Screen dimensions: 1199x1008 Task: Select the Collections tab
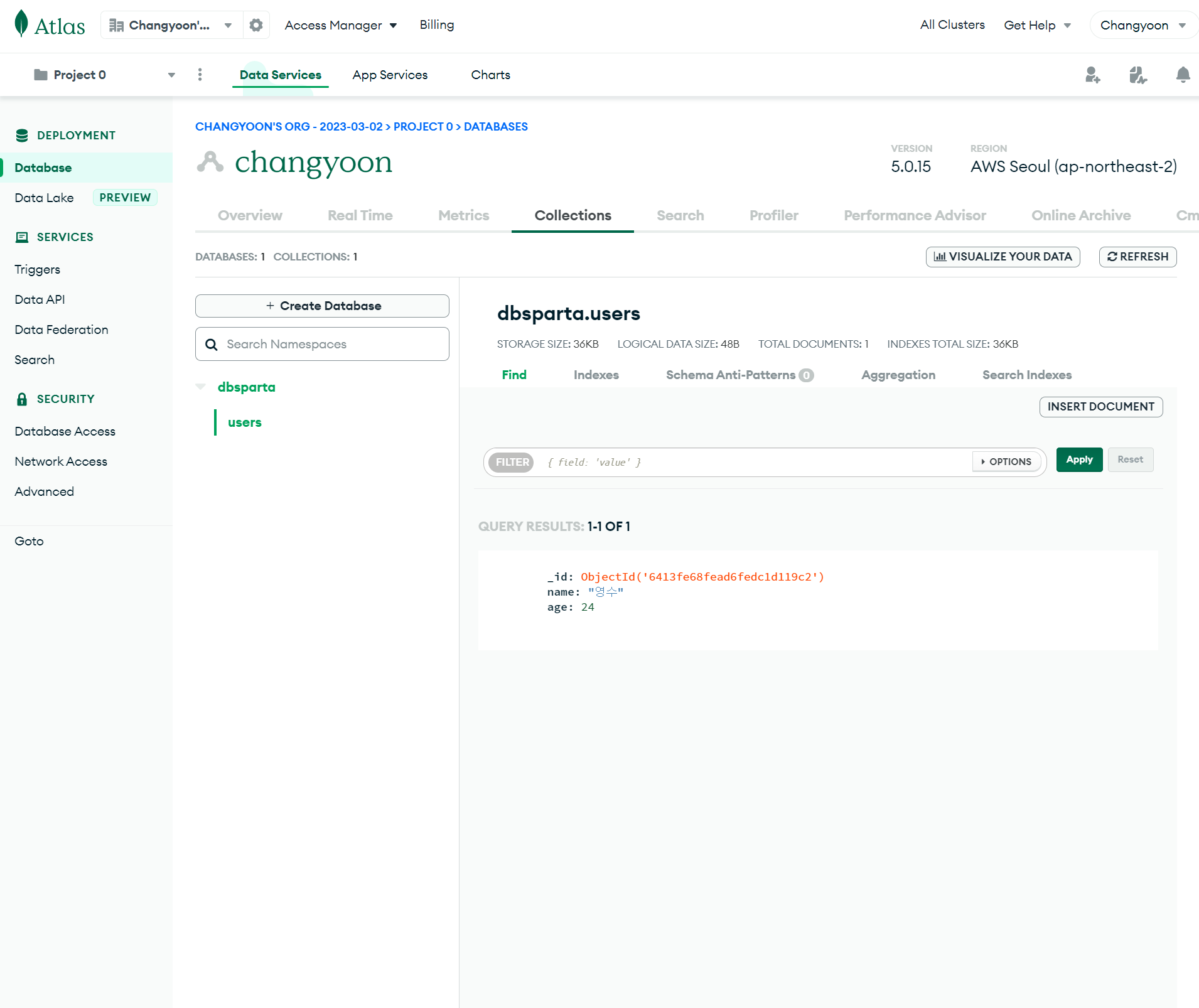coord(573,215)
